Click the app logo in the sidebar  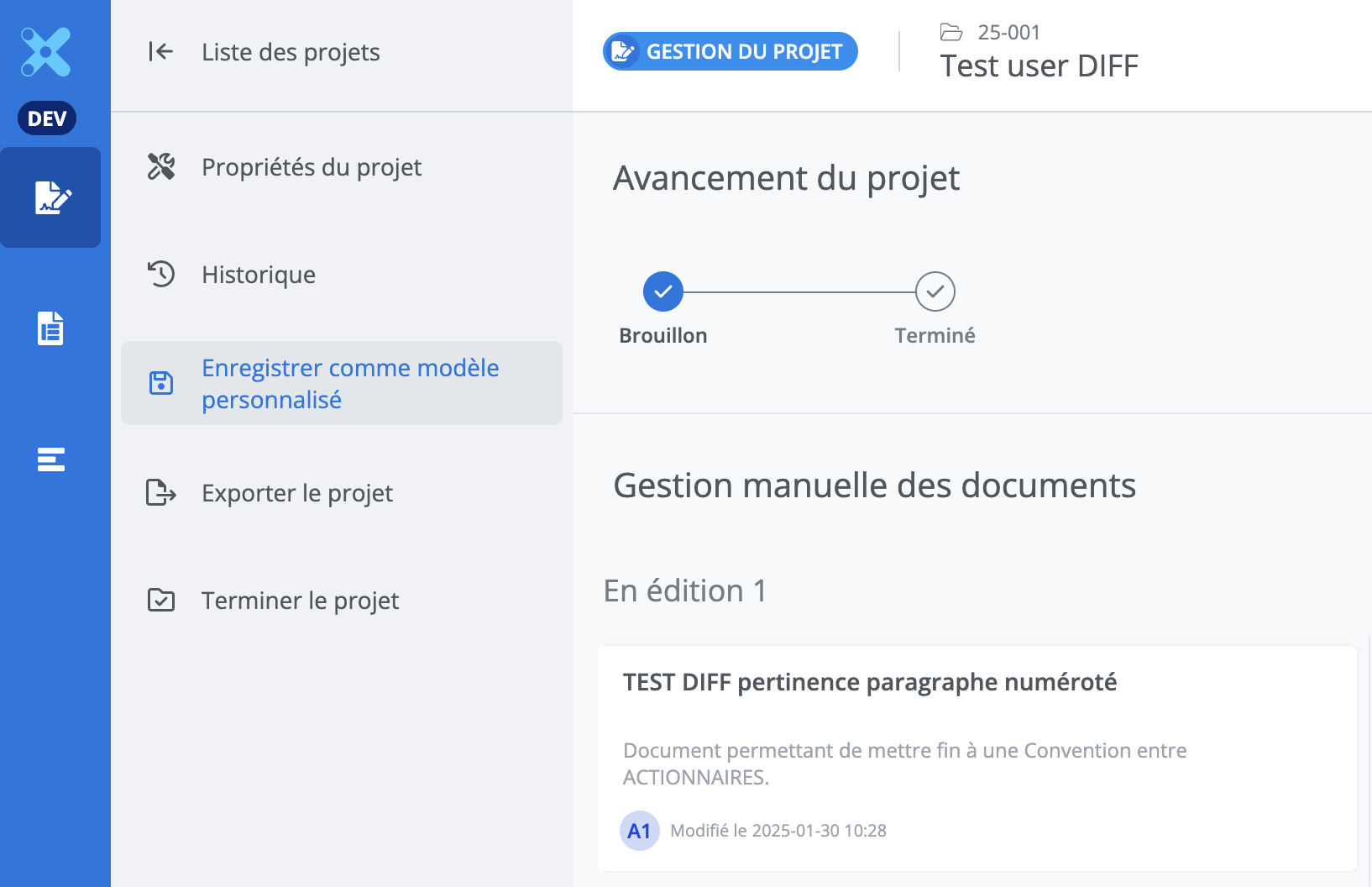point(46,52)
